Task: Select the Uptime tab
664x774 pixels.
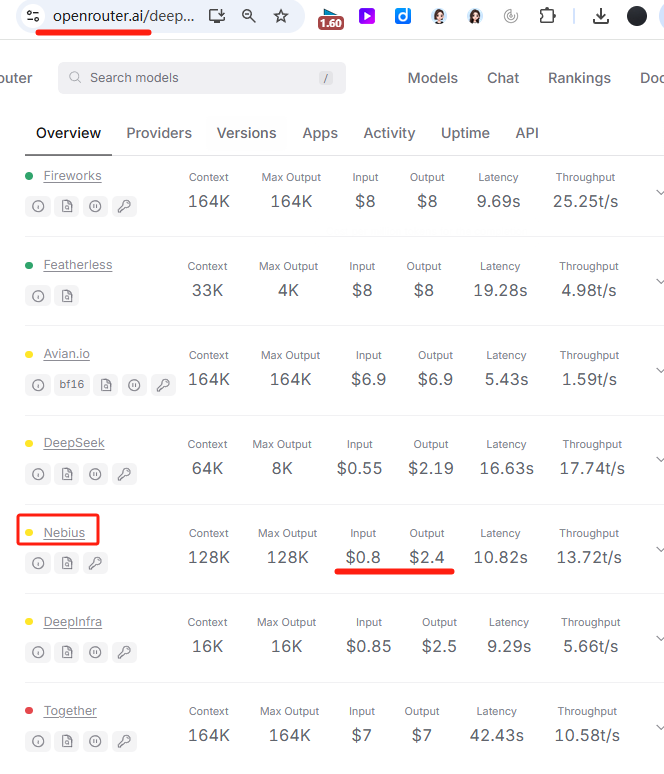Action: [465, 133]
